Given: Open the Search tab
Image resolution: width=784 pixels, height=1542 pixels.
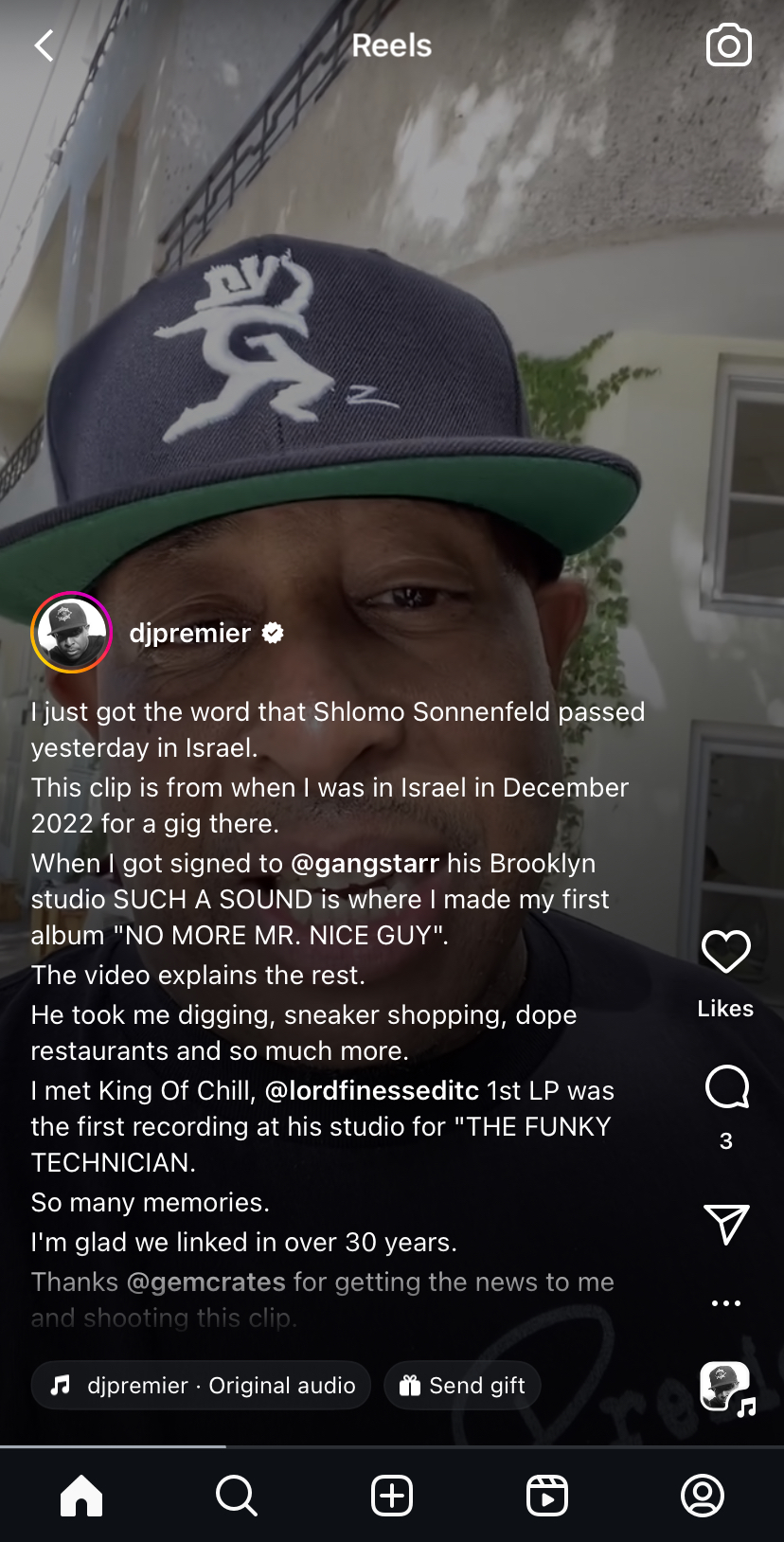Looking at the screenshot, I should coord(237,1497).
